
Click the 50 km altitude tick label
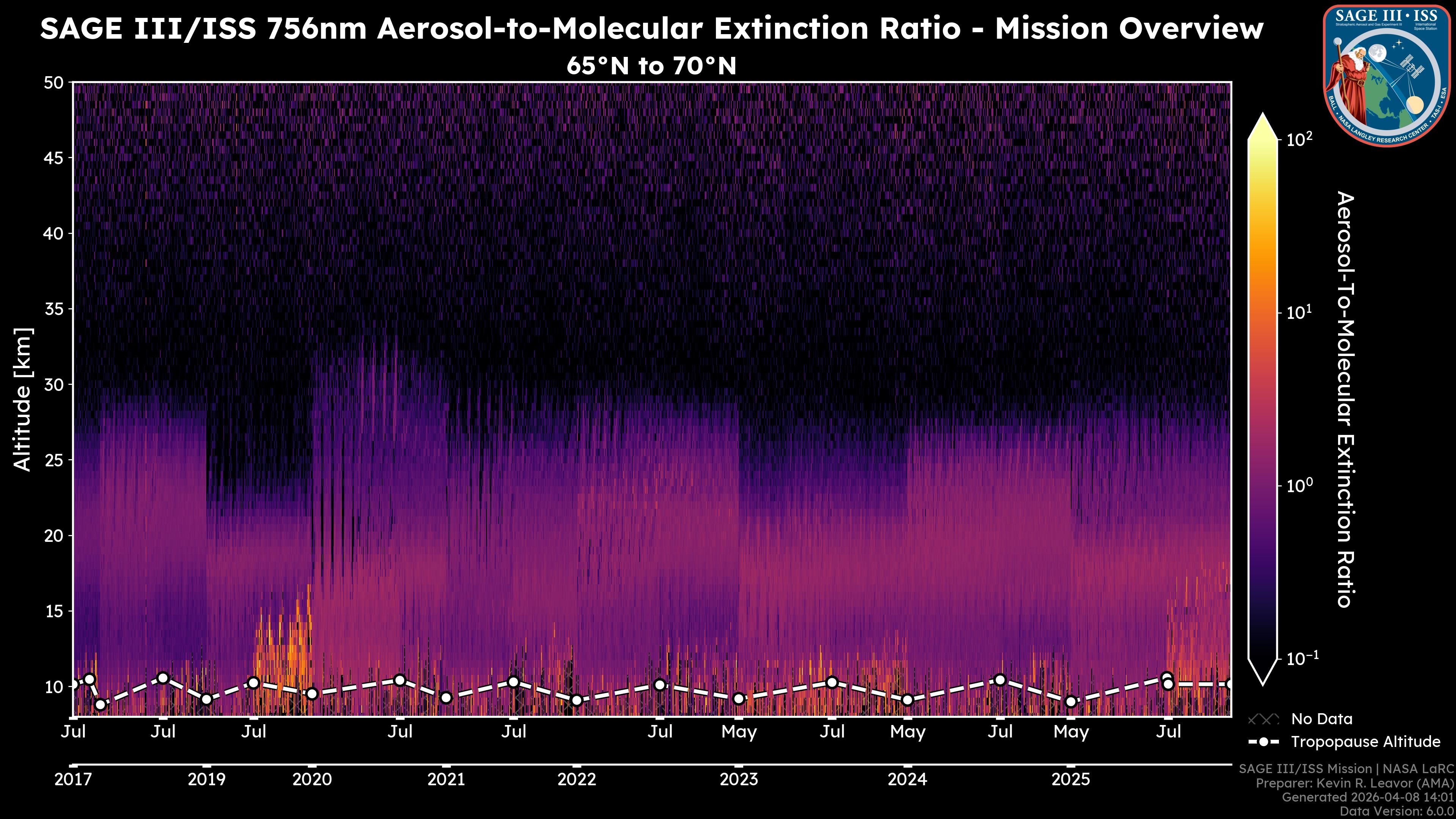point(54,83)
